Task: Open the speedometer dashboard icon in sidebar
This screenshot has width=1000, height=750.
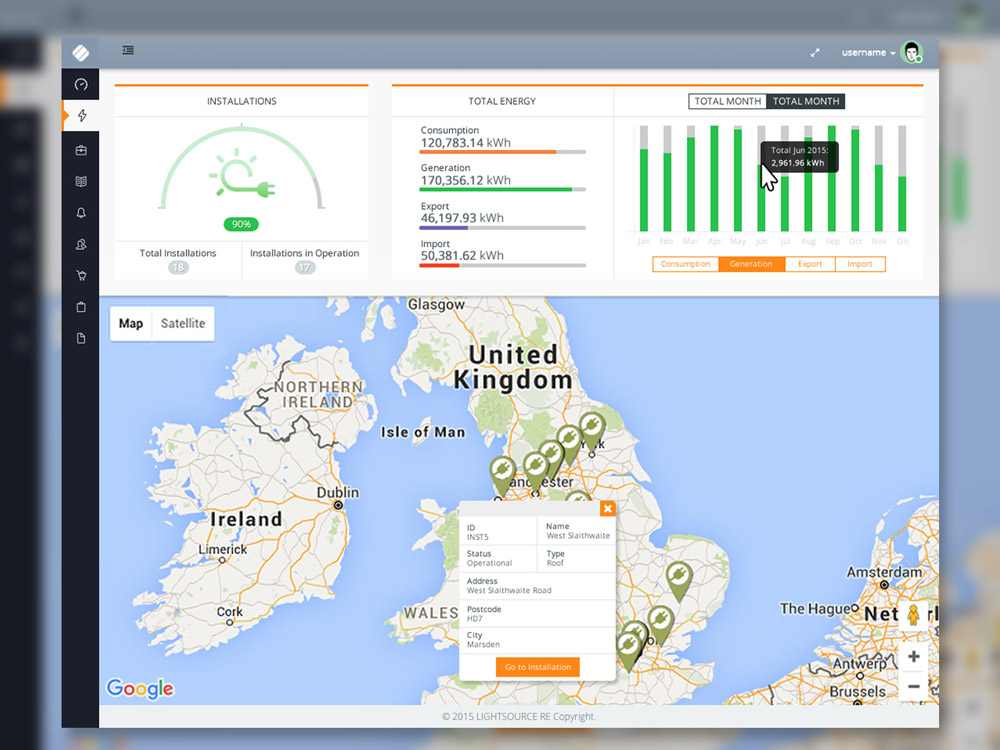Action: click(81, 85)
